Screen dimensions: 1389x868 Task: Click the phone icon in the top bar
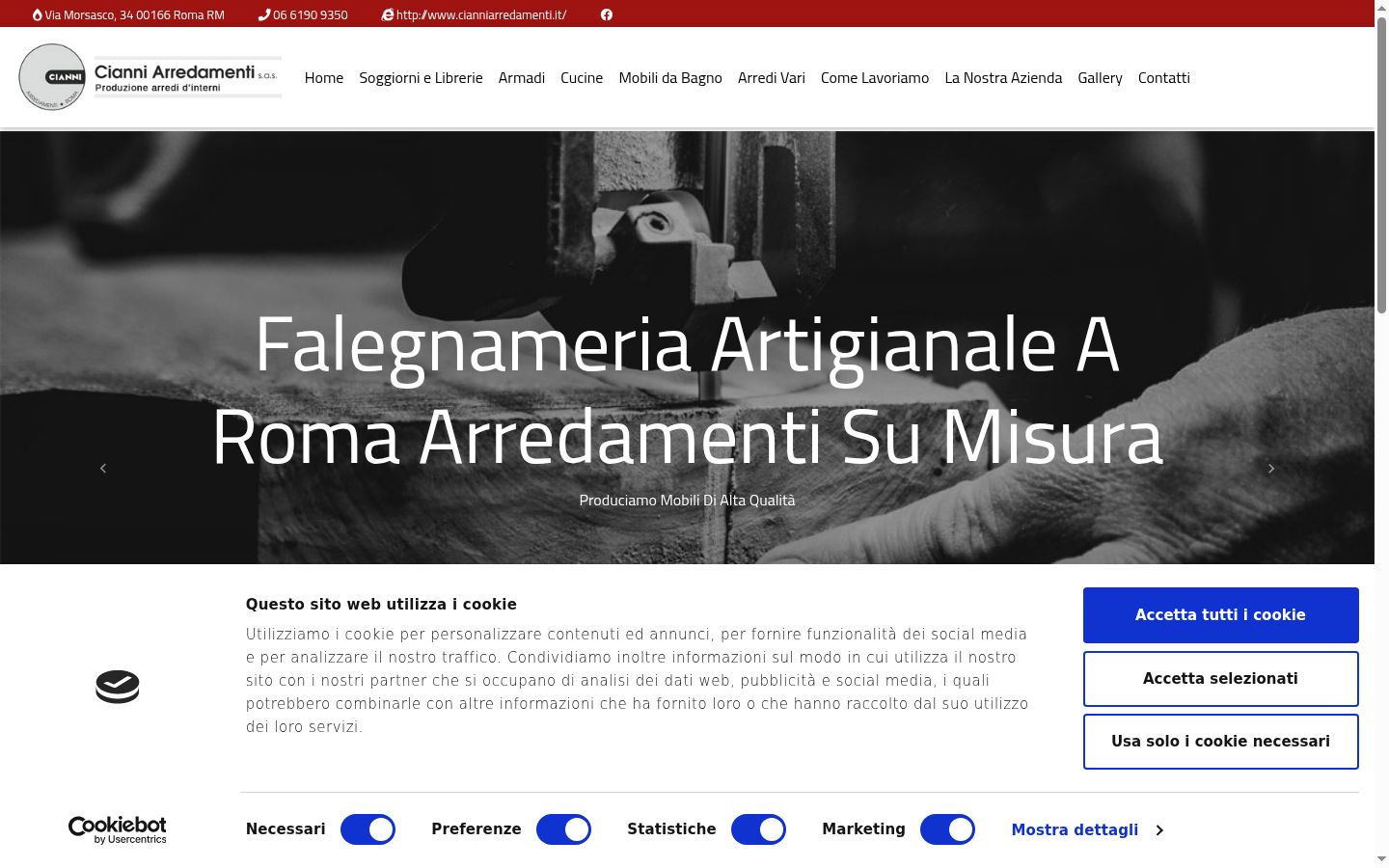[x=264, y=14]
